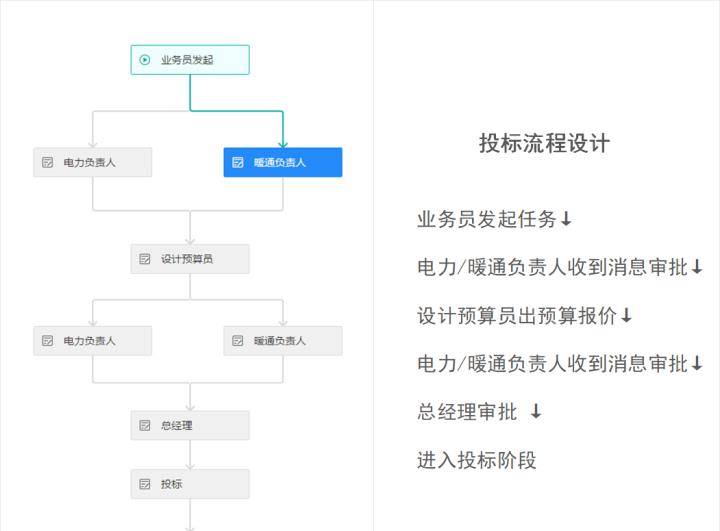This screenshot has width=720, height=531.
Task: Click form icon in gray 暖通负责人 node
Action: pos(238,341)
